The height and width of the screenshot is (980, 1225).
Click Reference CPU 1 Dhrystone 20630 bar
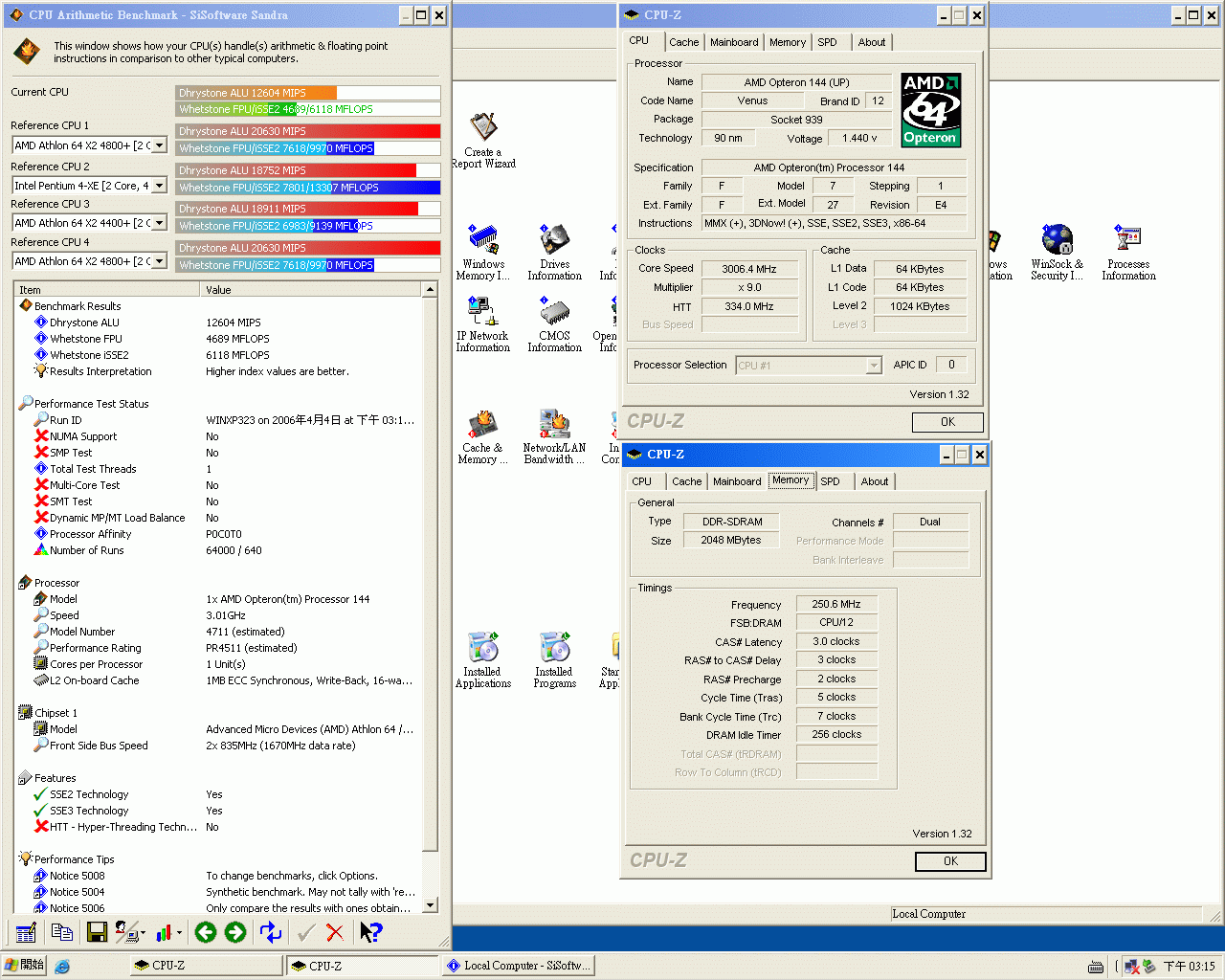click(x=308, y=131)
